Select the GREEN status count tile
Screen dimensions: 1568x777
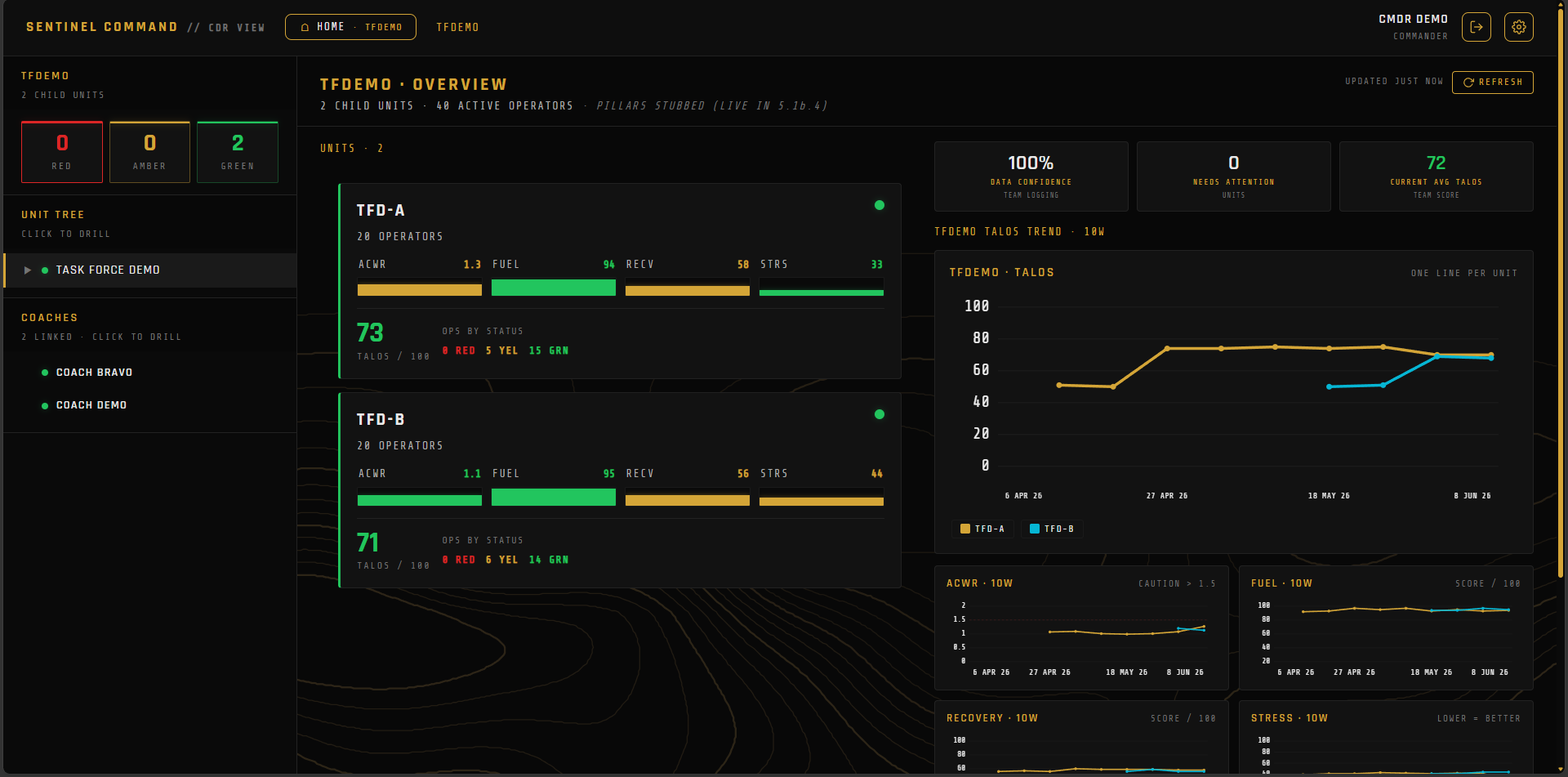click(238, 152)
